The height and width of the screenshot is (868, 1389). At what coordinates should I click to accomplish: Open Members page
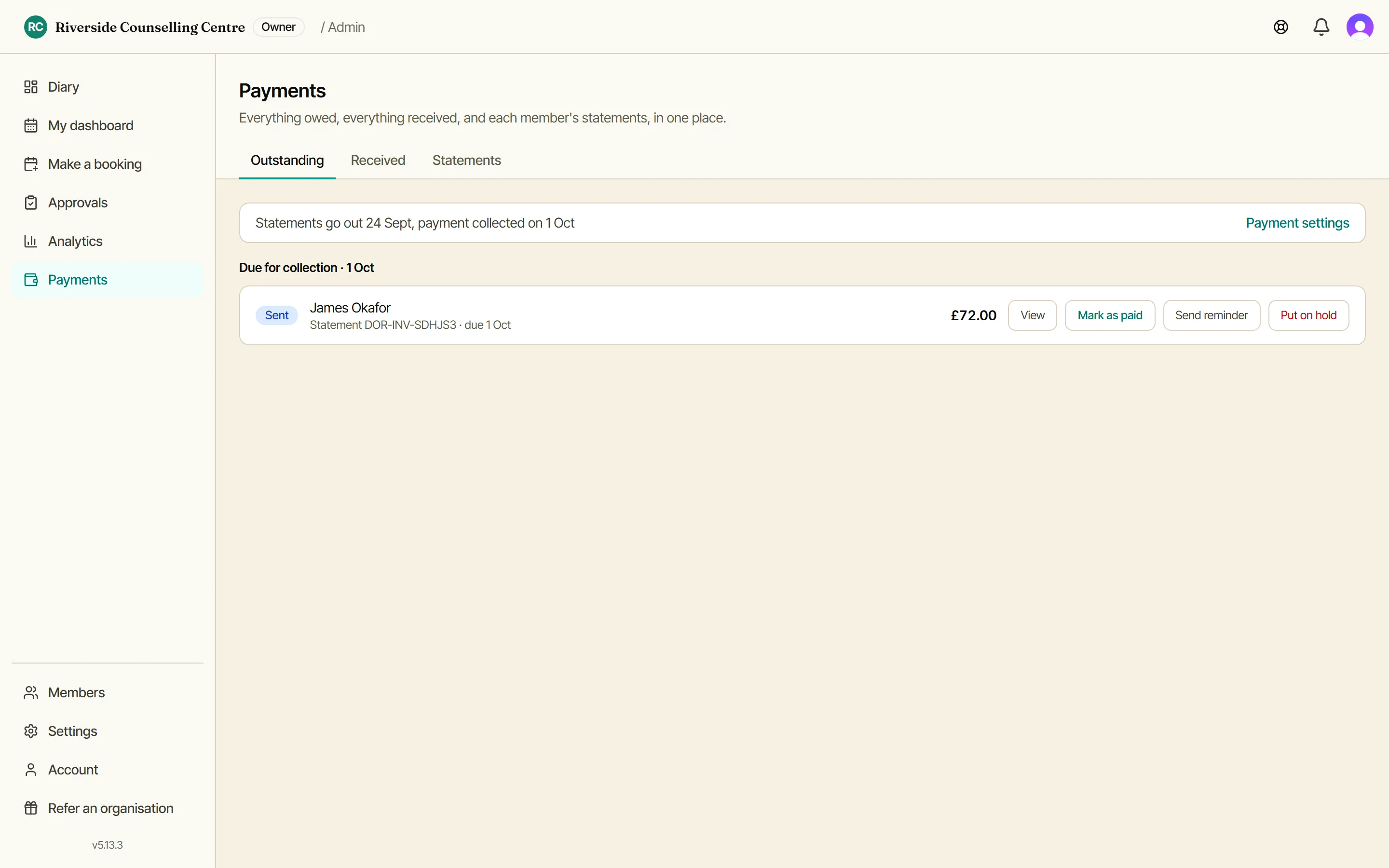pyautogui.click(x=108, y=692)
